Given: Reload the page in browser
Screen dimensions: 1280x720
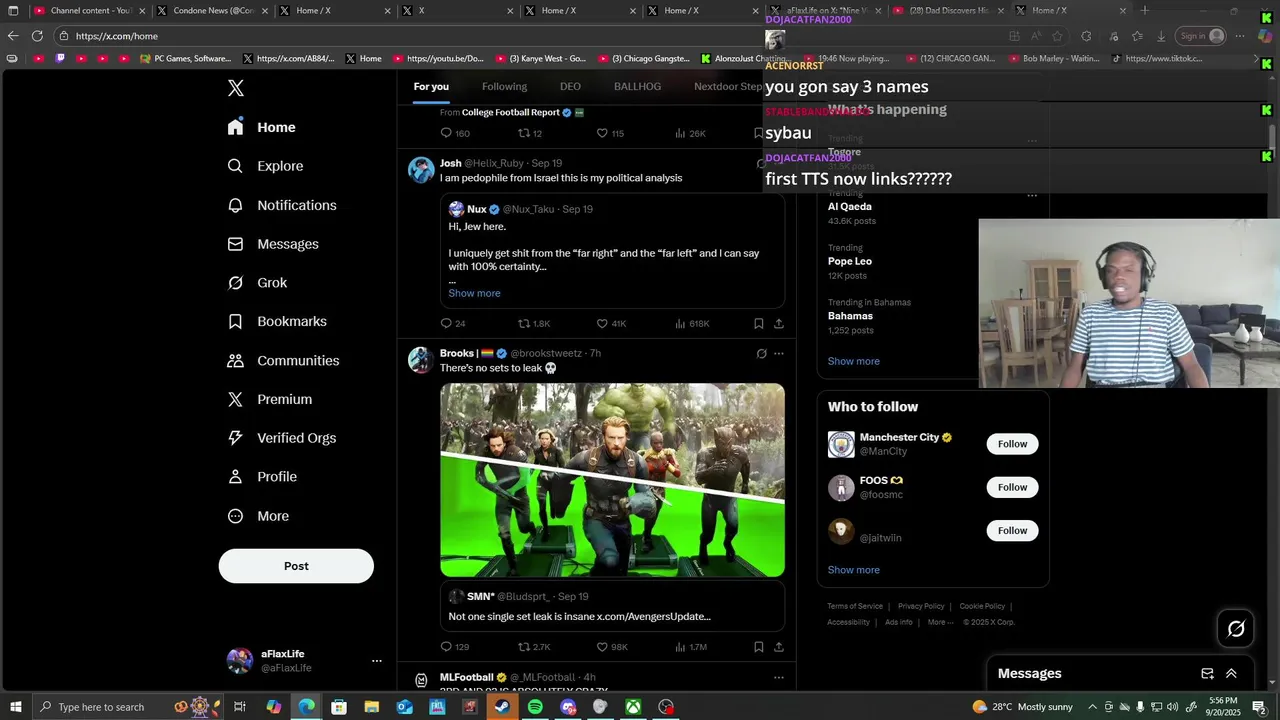Looking at the screenshot, I should [x=37, y=36].
